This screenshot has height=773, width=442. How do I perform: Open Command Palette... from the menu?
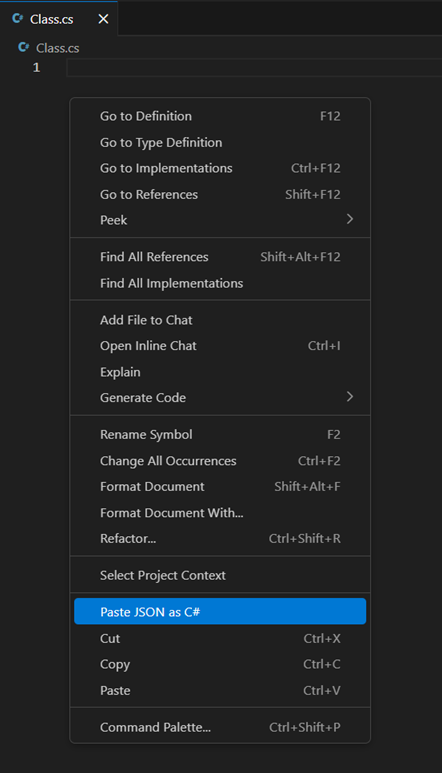tap(220, 727)
